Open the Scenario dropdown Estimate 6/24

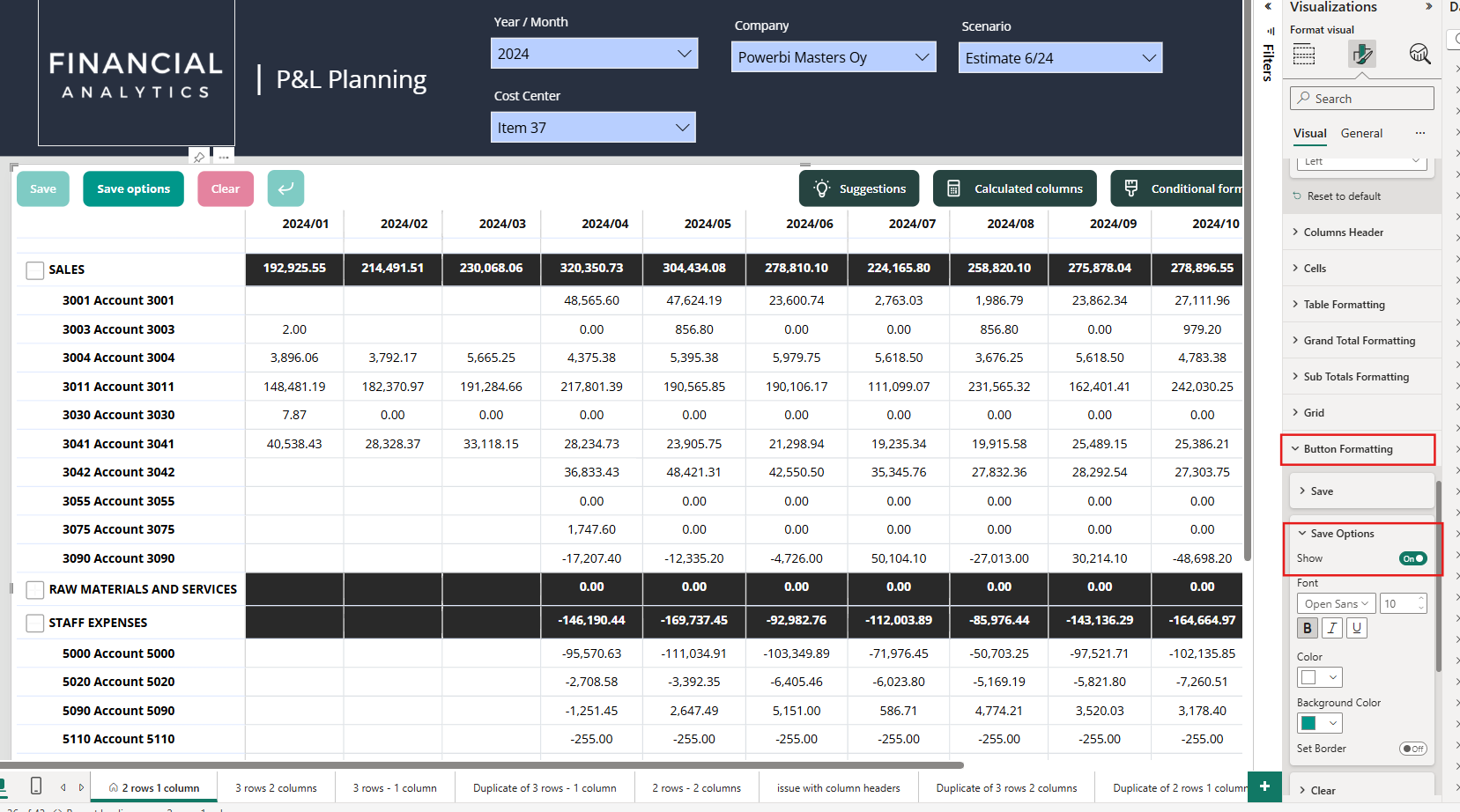[x=1060, y=58]
